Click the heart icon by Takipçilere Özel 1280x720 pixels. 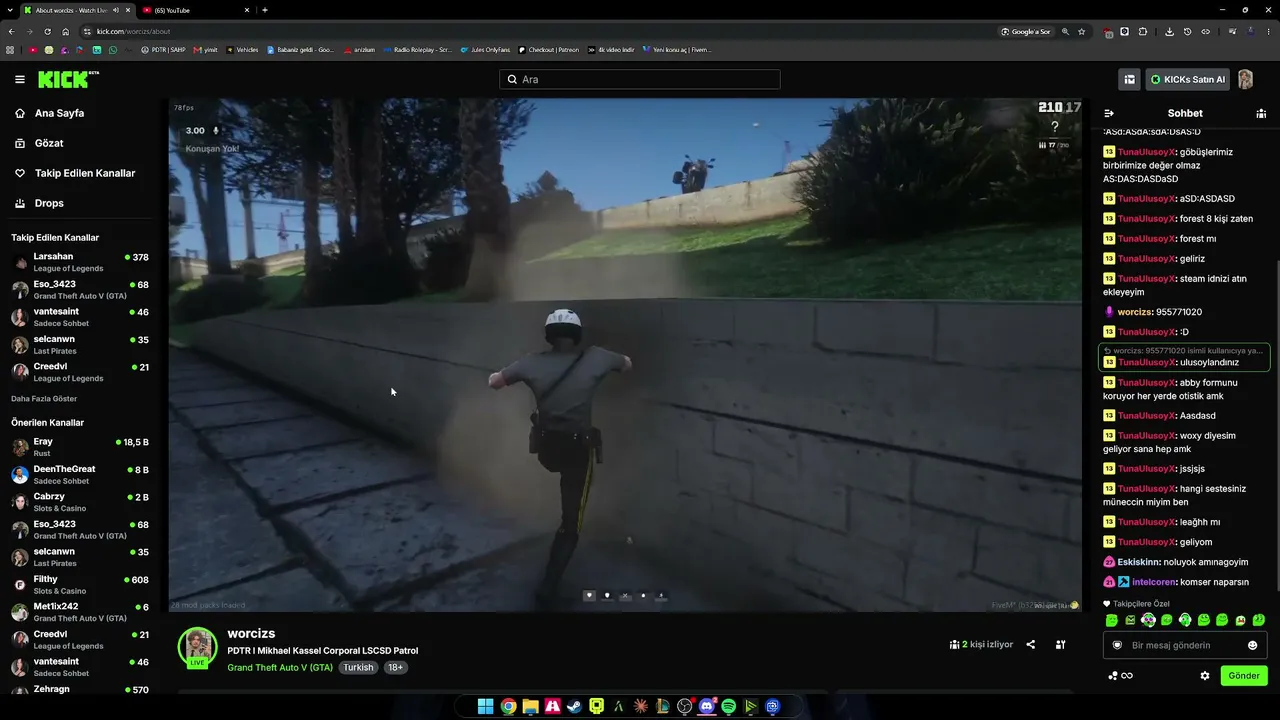point(1107,604)
